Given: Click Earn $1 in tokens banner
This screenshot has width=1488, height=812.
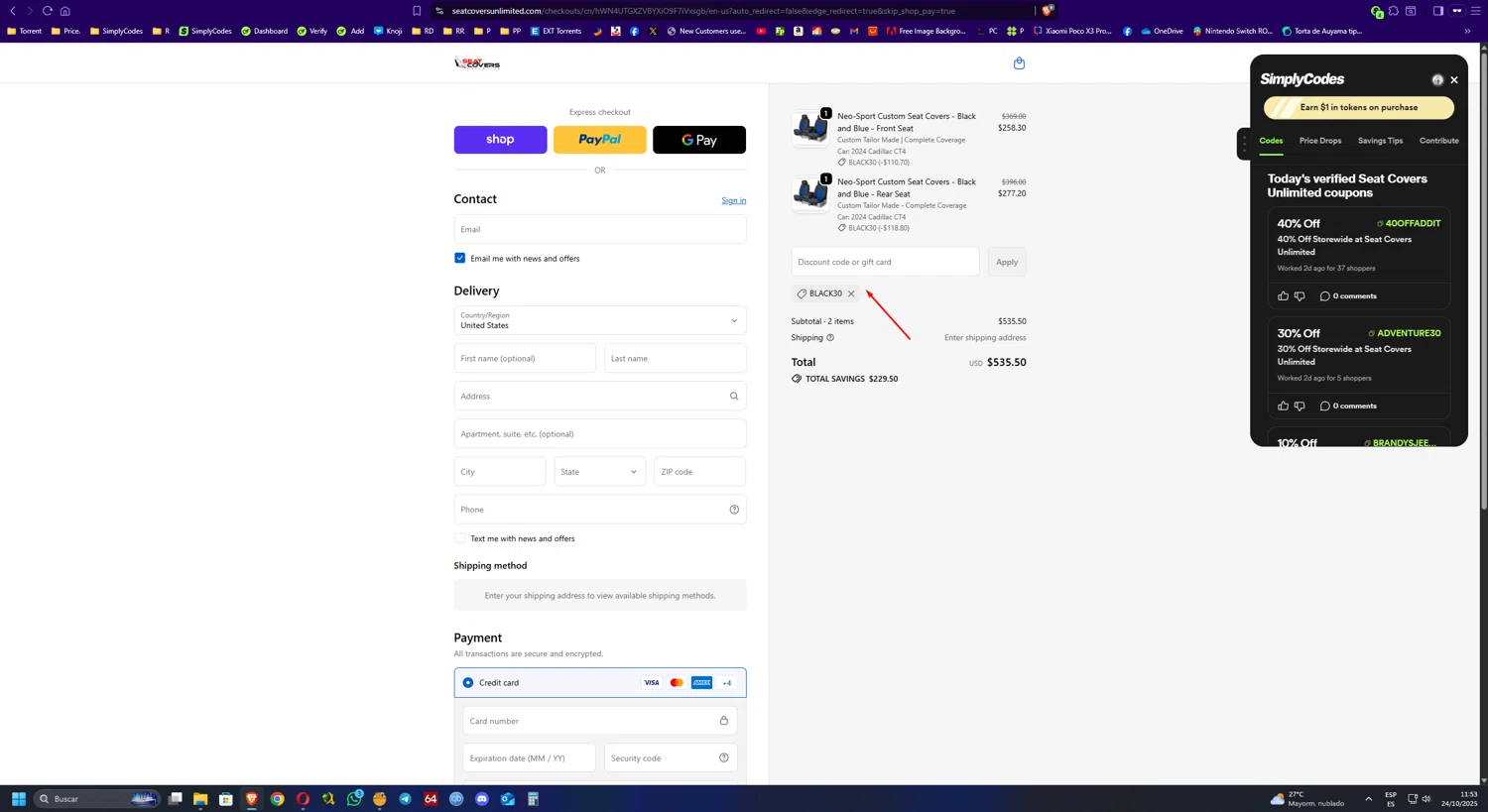Looking at the screenshot, I should (x=1358, y=107).
